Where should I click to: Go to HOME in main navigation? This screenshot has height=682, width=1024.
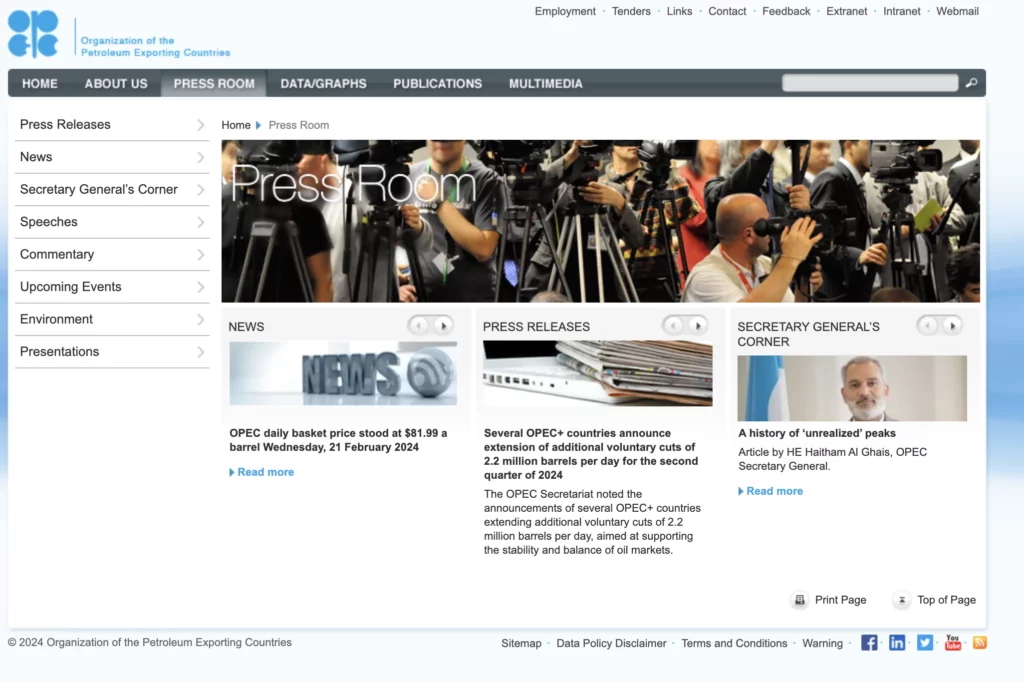click(40, 84)
